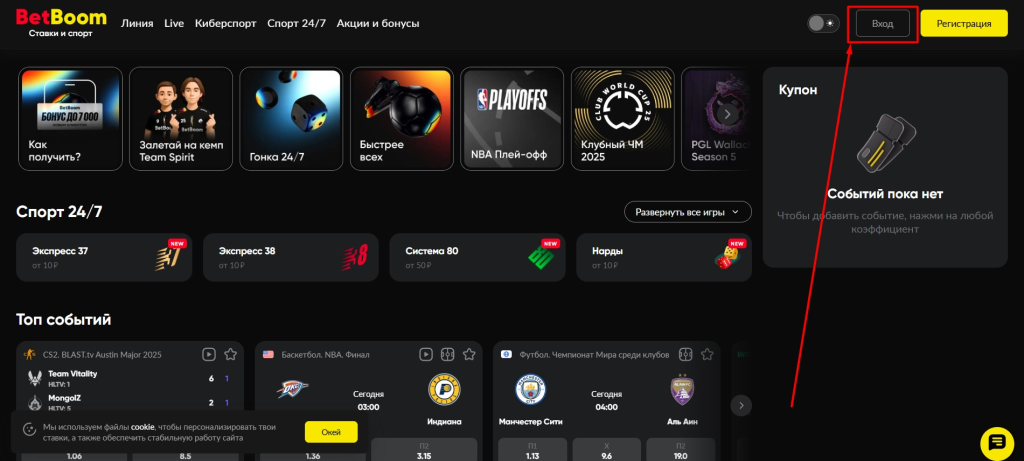Image resolution: width=1024 pixels, height=461 pixels.
Task: Open the Club World Cup match tracker icon
Action: point(685,355)
